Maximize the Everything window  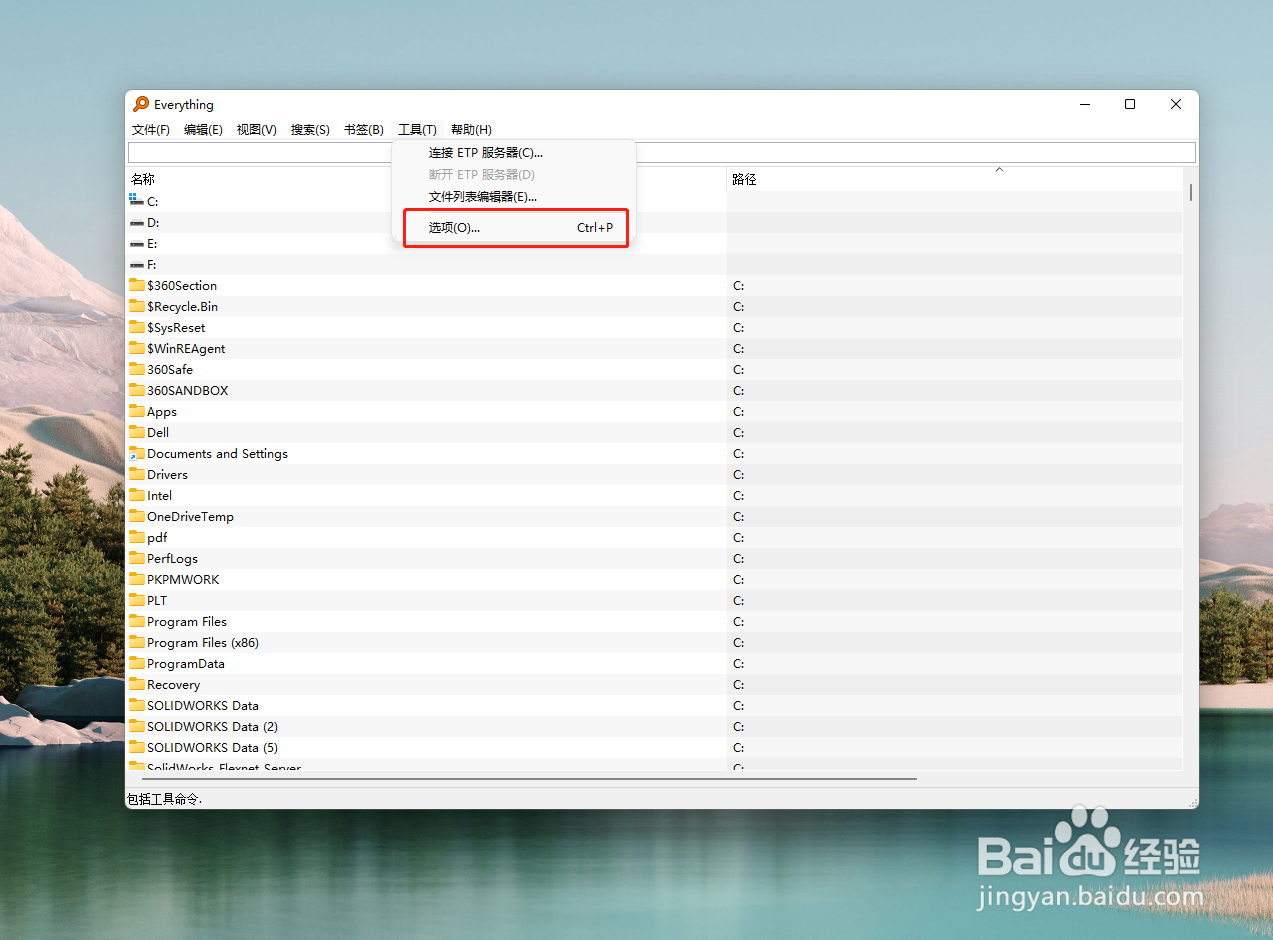click(x=1130, y=104)
